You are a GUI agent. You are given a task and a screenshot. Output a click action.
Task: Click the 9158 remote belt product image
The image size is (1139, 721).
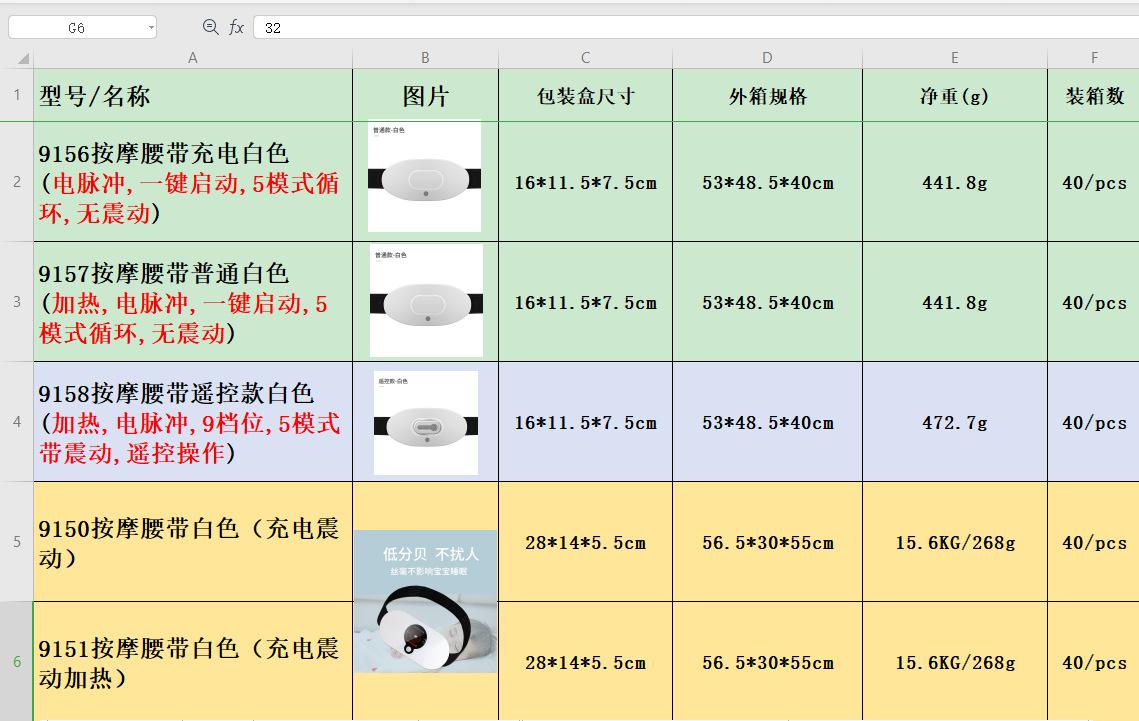point(426,423)
